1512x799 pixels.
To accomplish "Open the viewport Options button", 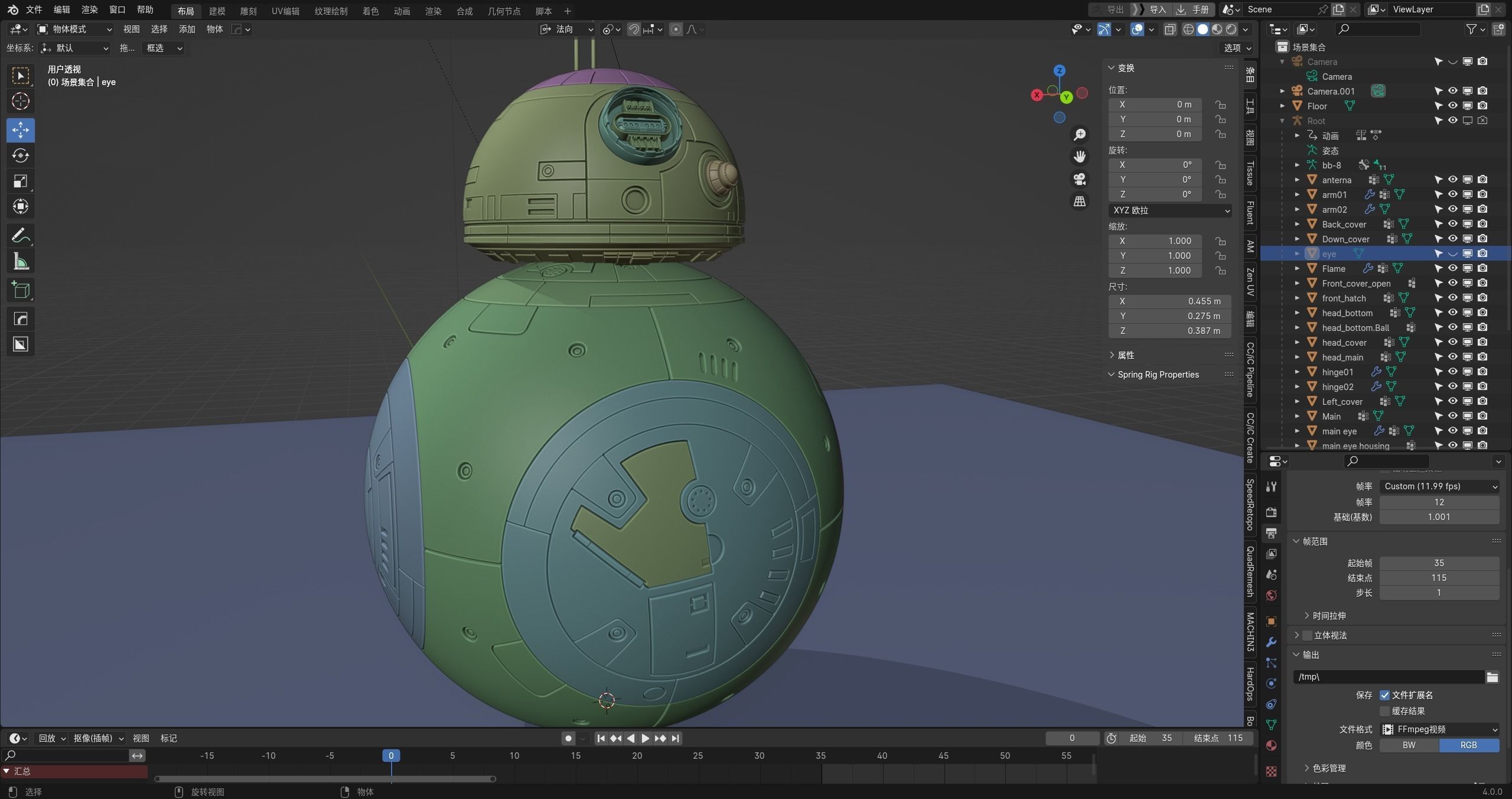I will click(x=1237, y=48).
